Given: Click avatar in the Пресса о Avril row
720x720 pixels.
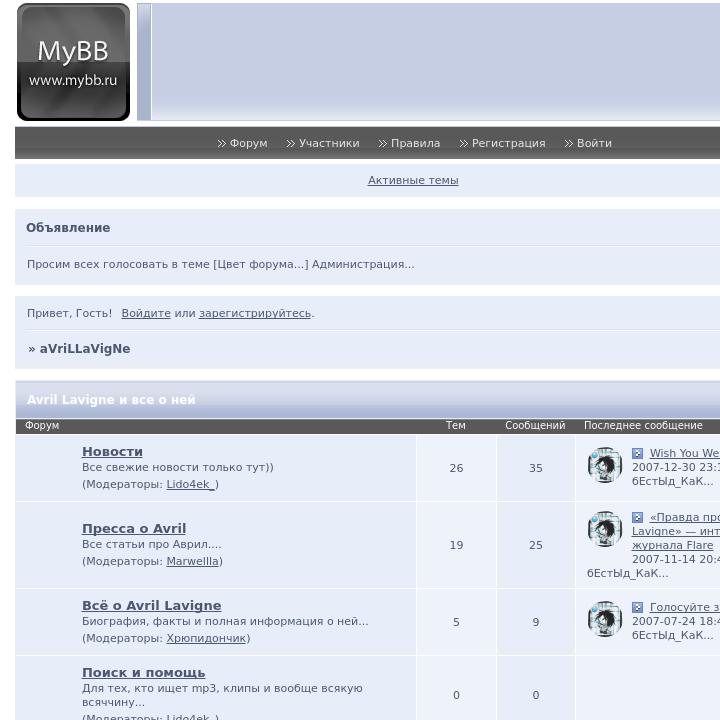Looking at the screenshot, I should click(605, 529).
